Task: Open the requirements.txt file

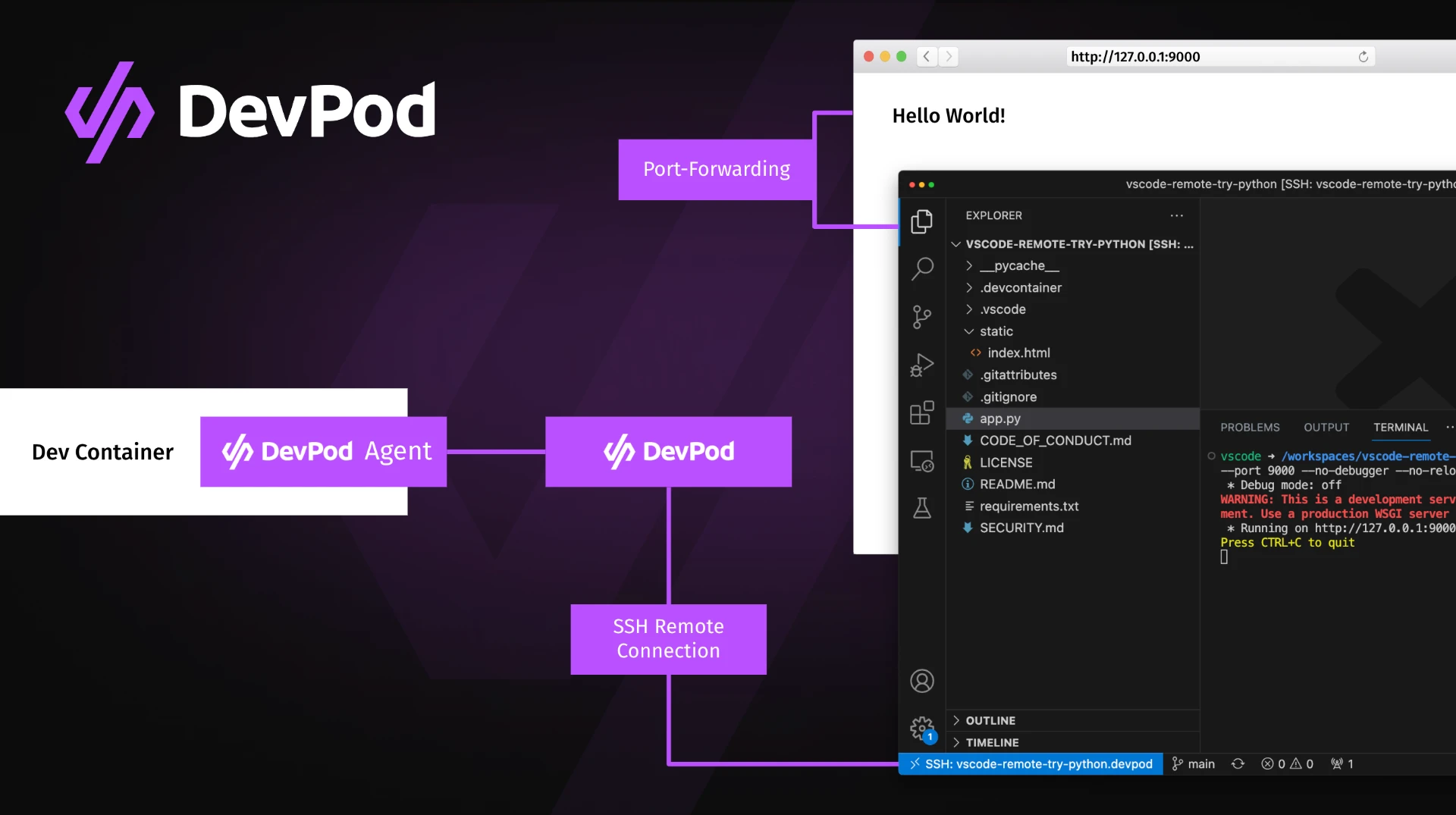Action: coord(1029,506)
